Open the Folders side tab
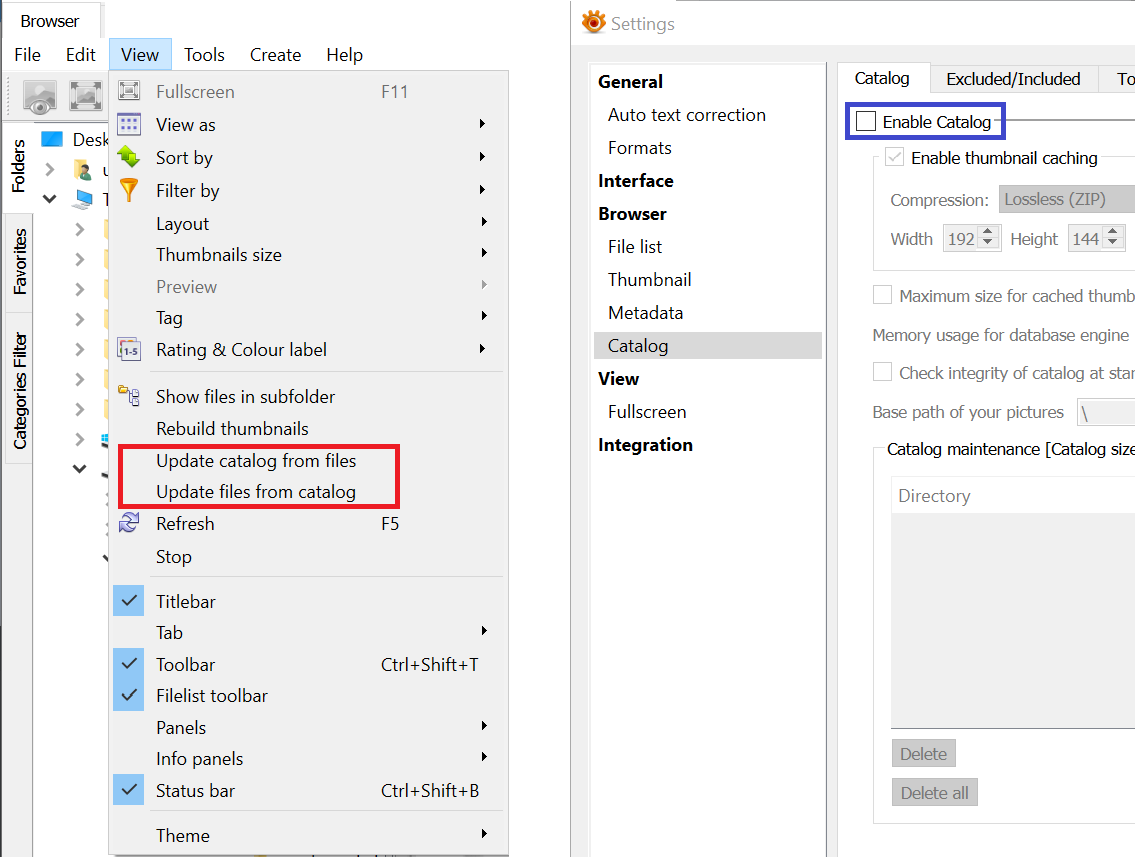 click(18, 166)
